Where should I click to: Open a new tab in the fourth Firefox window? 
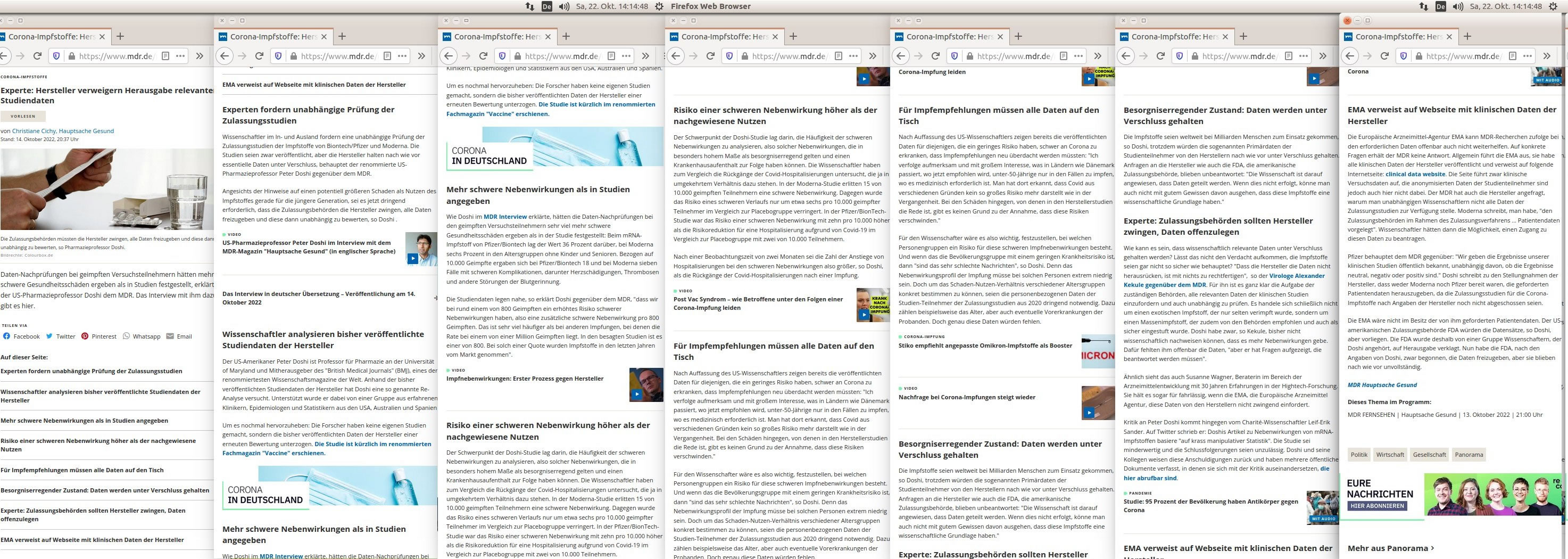[x=793, y=37]
